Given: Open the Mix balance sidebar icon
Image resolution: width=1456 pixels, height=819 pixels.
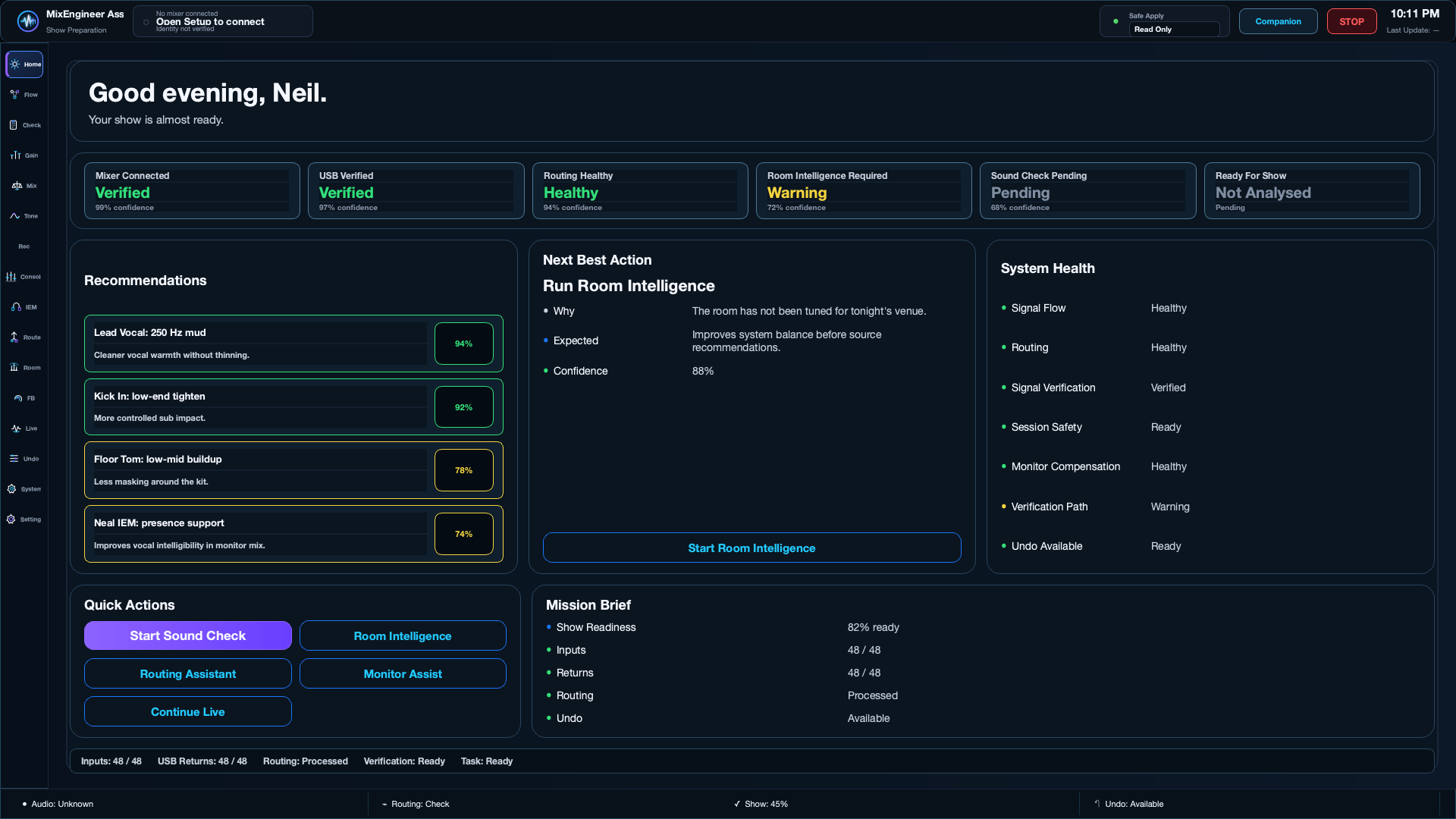Looking at the screenshot, I should coord(24,186).
